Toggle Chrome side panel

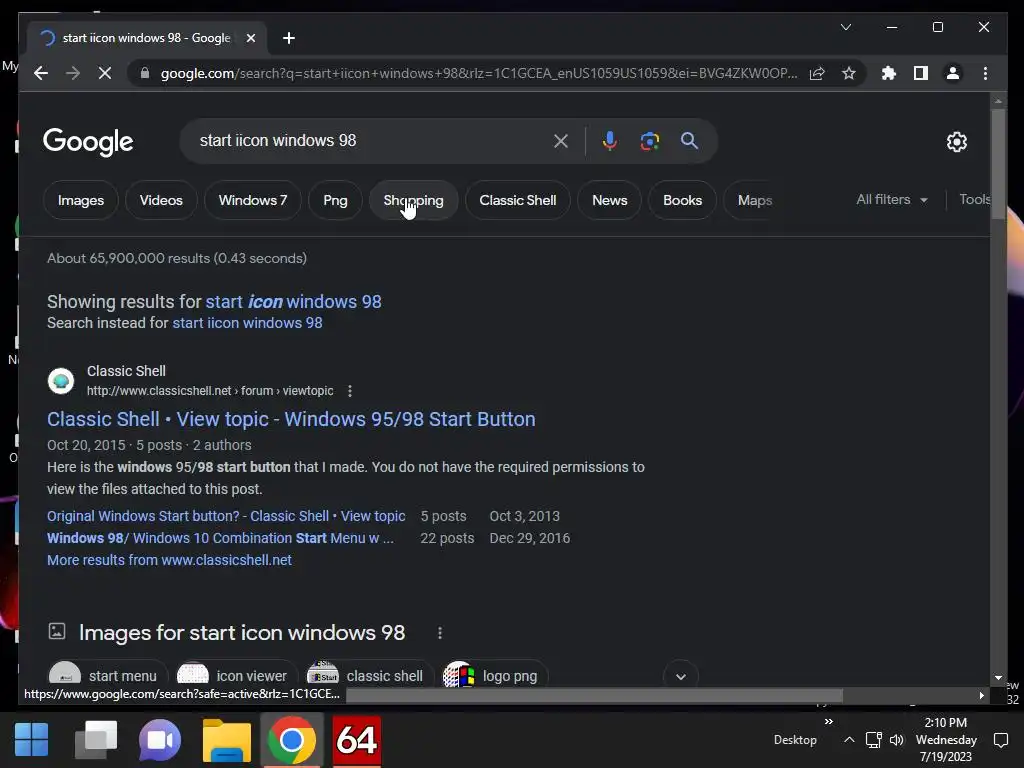pyautogui.click(x=921, y=73)
